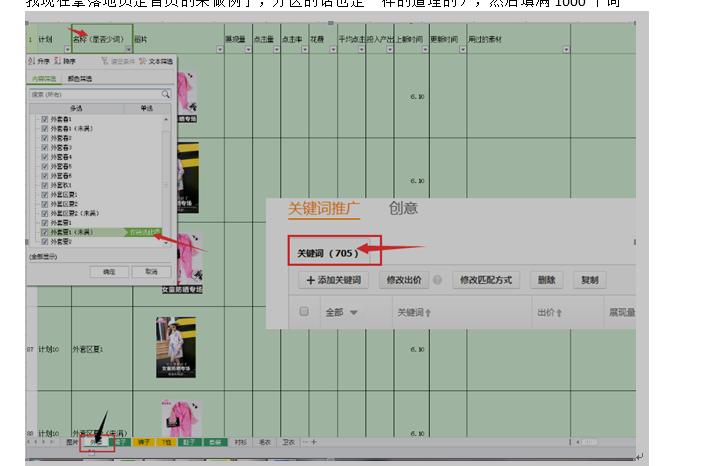Click the 确定 button in filter panel
This screenshot has width=703, height=466.
pos(109,272)
